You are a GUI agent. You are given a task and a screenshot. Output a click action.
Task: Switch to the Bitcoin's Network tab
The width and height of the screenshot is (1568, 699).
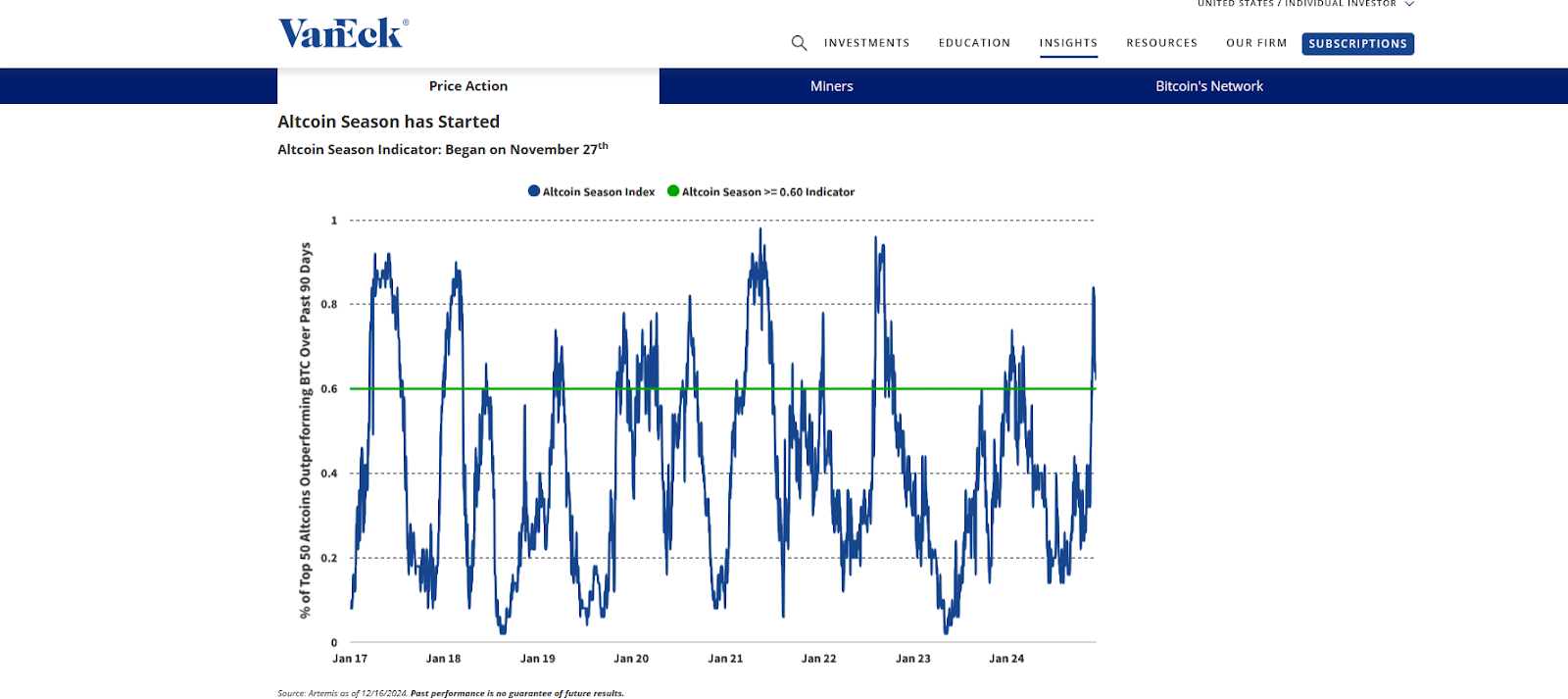point(1209,86)
